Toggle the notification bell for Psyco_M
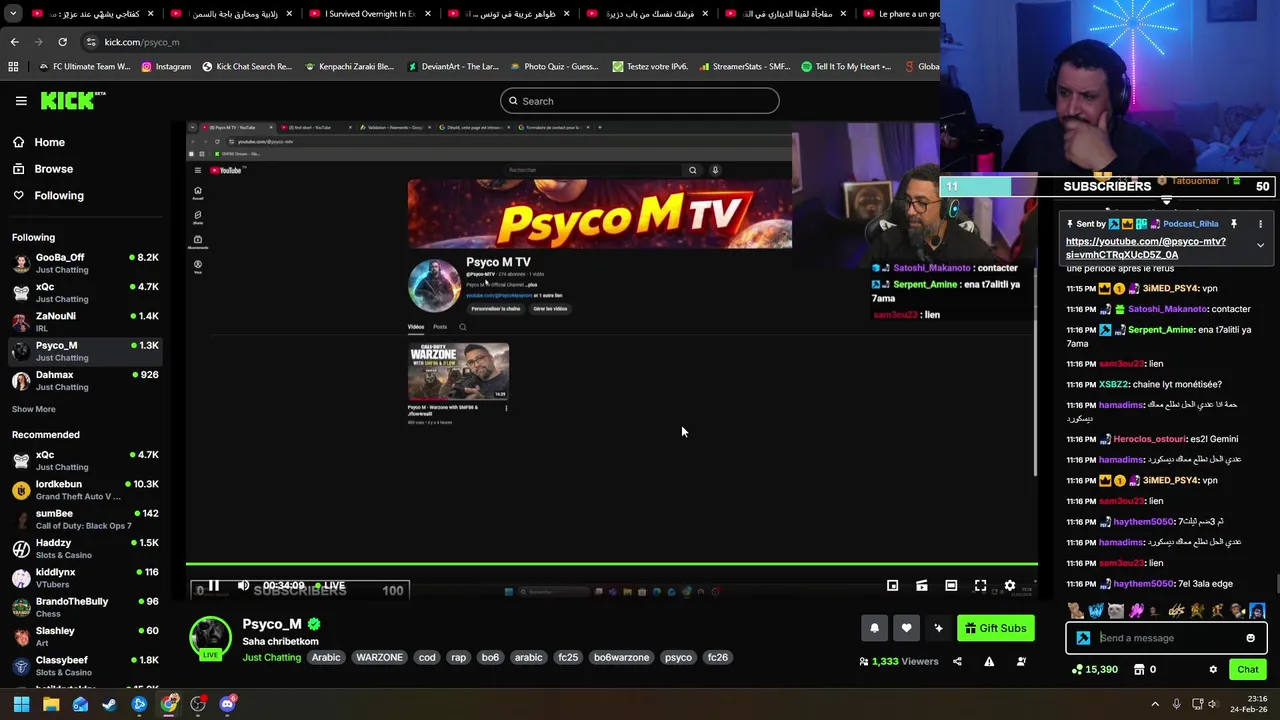This screenshot has height=720, width=1280. point(874,628)
